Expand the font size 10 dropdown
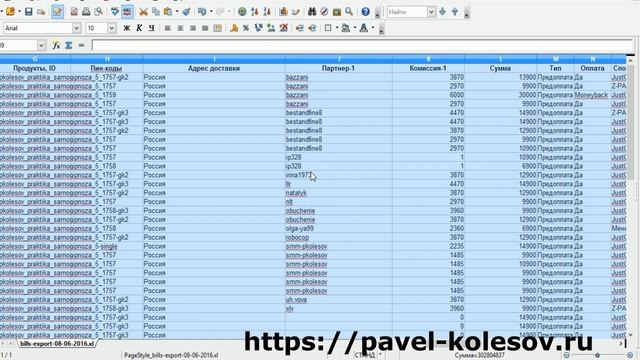 click(111, 28)
